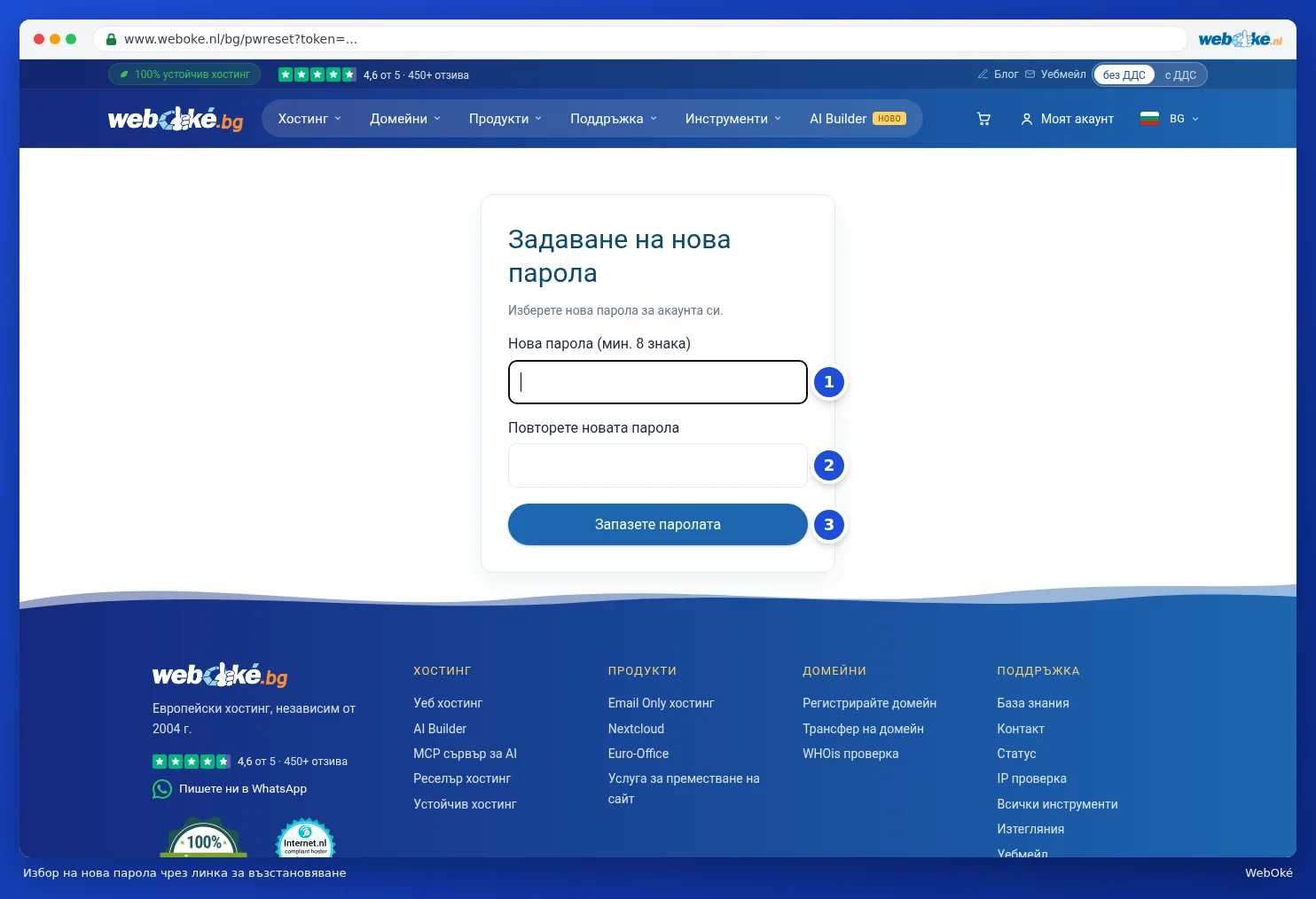
Task: Expand the Продукти menu
Action: tap(505, 119)
